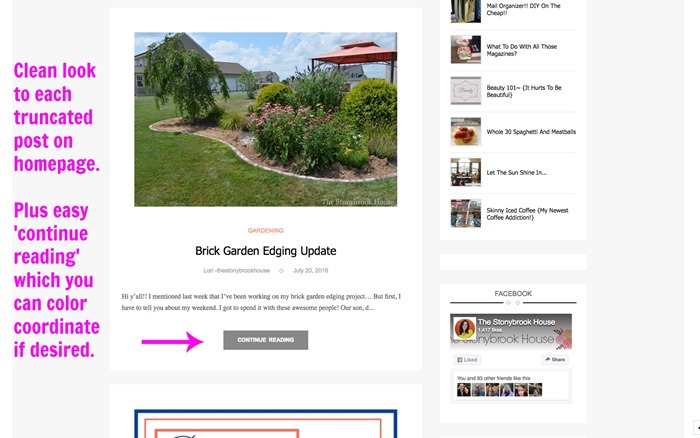This screenshot has width=700, height=438.
Task: Open Mail Organizer DIY post thumbnail
Action: point(466,11)
